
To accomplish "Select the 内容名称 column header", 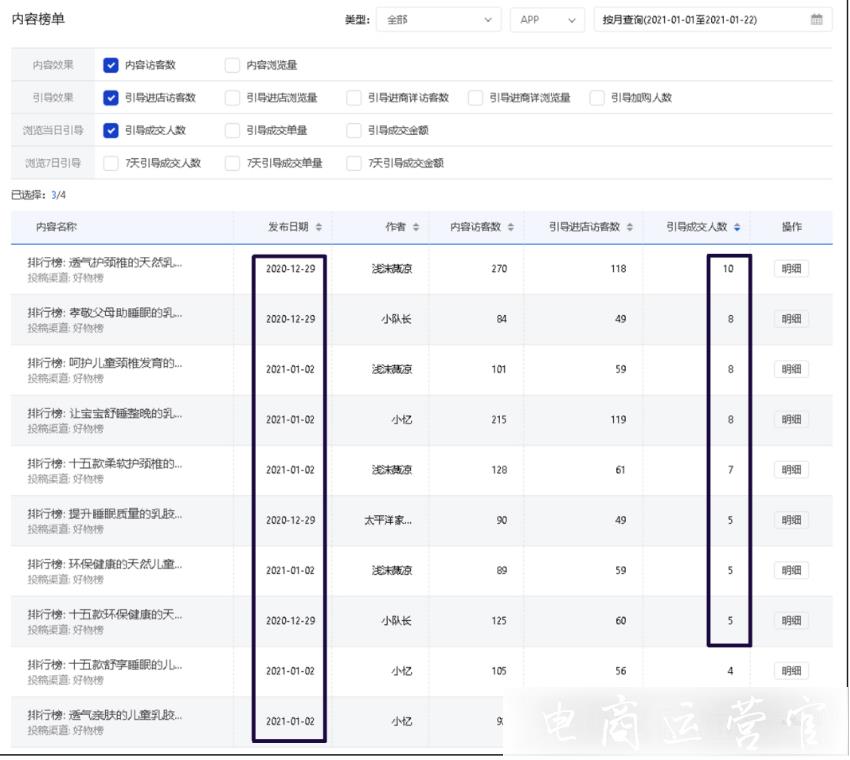I will 57,228.
